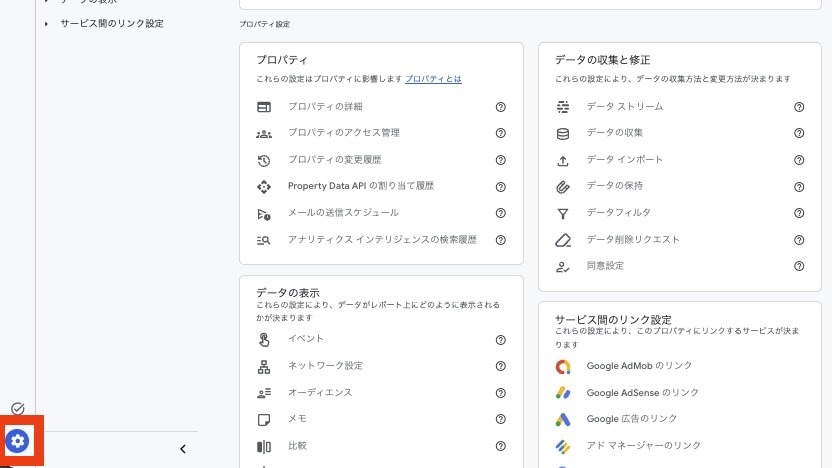Show help for プロパティの詳細
This screenshot has width=832, height=468.
pos(500,107)
